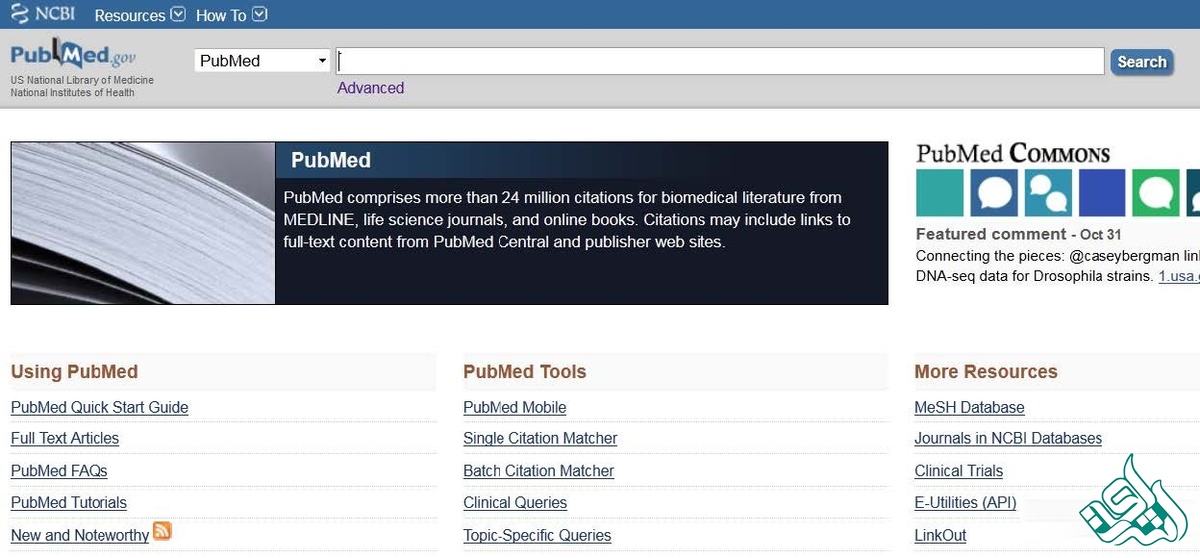Click the teal blank square PubMed Commons icon
Viewport: 1200px width, 558px height.
pyautogui.click(x=939, y=193)
